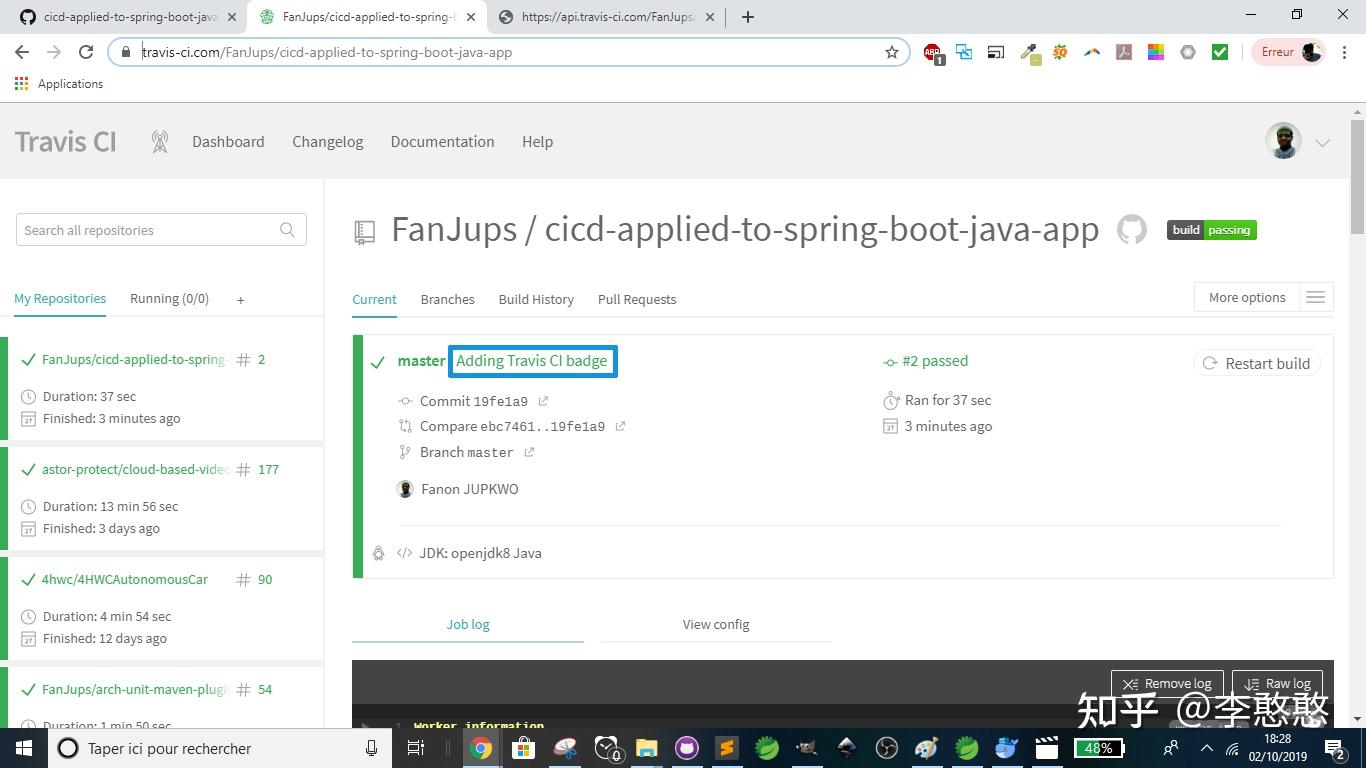Switch to the Build History tab
Viewport: 1366px width, 768px height.
tap(536, 299)
